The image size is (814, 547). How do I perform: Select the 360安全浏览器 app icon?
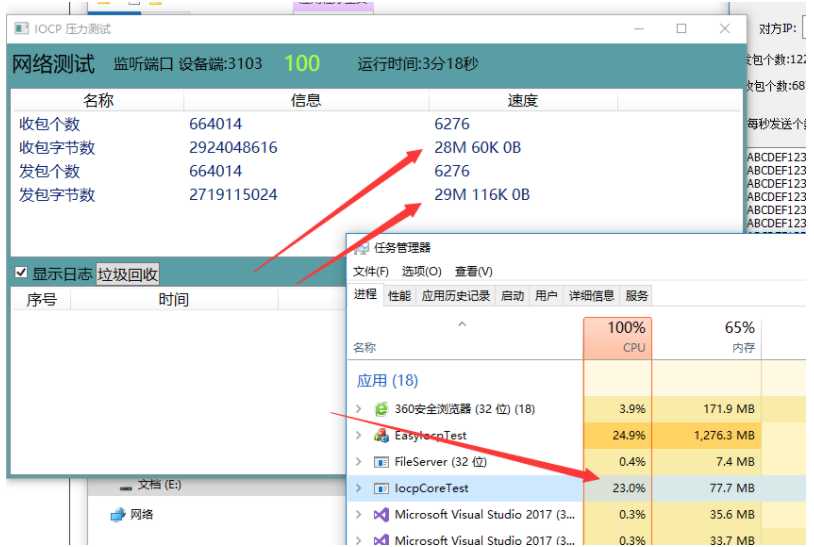(381, 409)
